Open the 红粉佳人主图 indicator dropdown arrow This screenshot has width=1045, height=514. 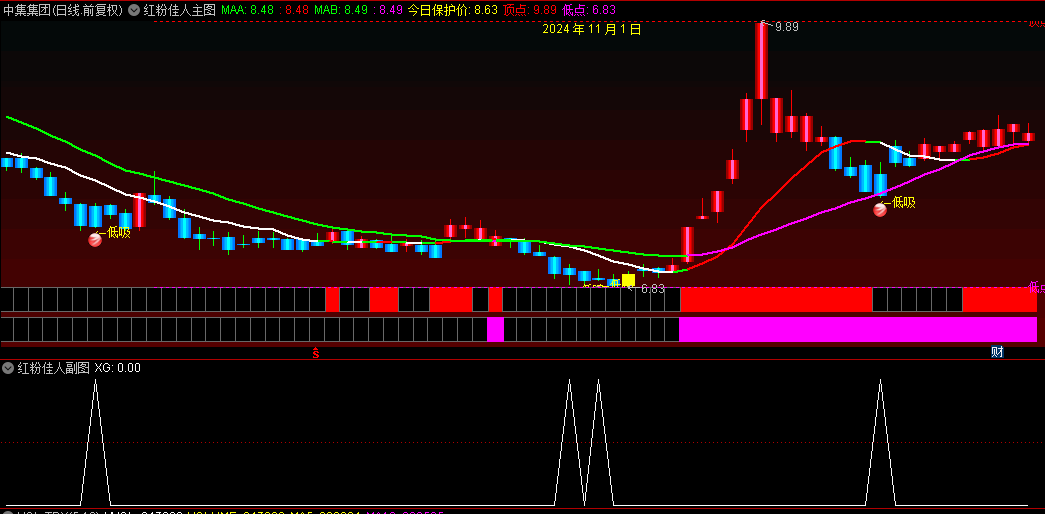[134, 10]
